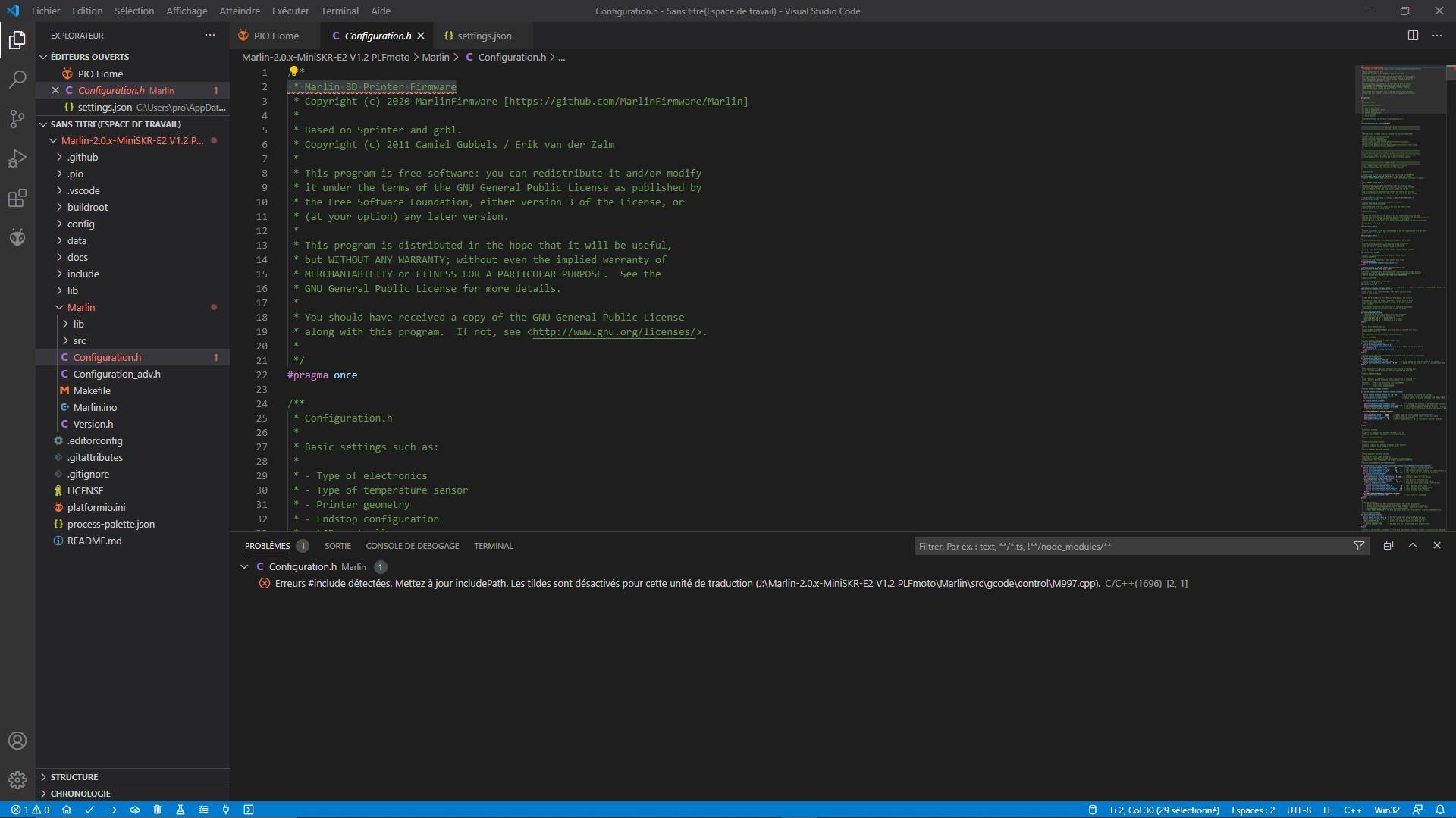This screenshot has width=1456, height=818.
Task: Click PlatformIO Home icon in status bar
Action: (x=67, y=810)
